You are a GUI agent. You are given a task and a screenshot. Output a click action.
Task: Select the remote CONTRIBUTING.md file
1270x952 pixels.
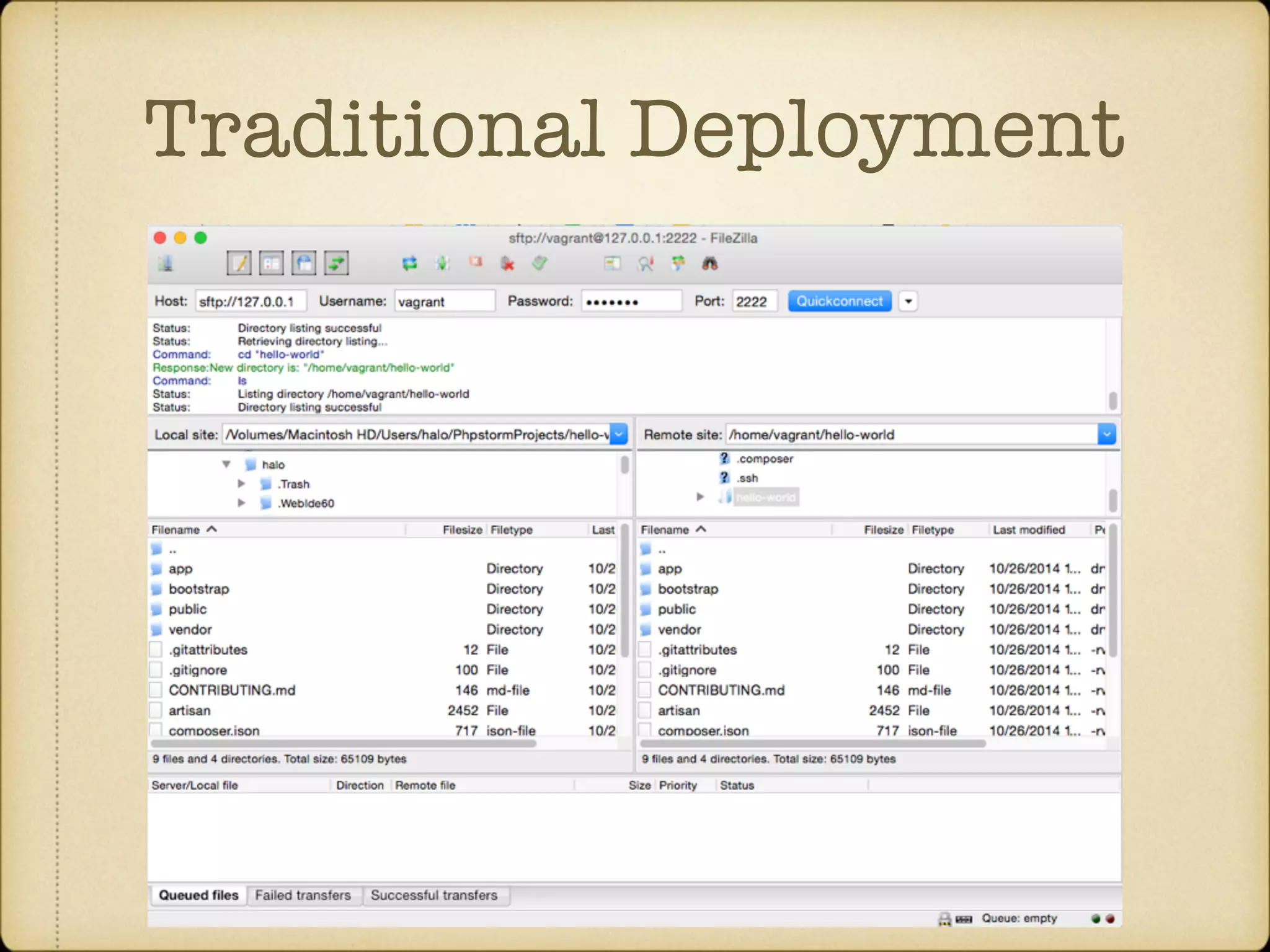(x=873, y=690)
